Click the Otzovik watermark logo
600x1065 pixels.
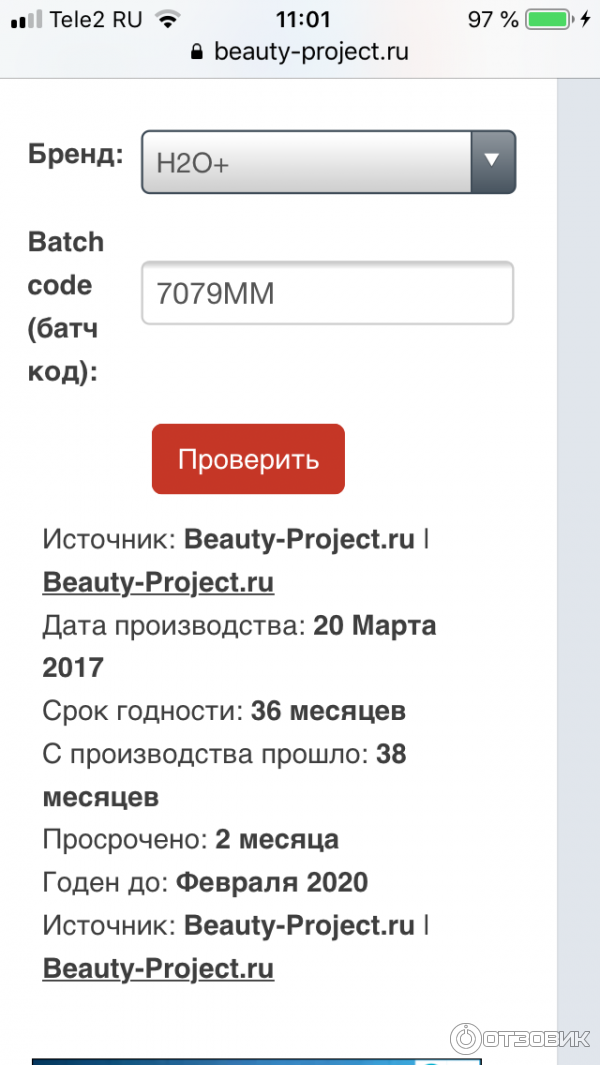[x=518, y=1037]
